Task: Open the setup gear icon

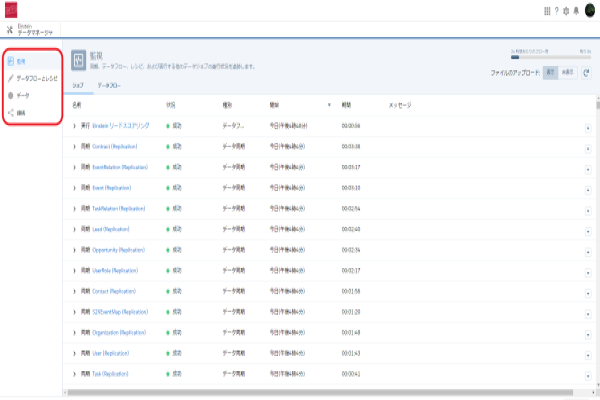Action: coord(565,12)
